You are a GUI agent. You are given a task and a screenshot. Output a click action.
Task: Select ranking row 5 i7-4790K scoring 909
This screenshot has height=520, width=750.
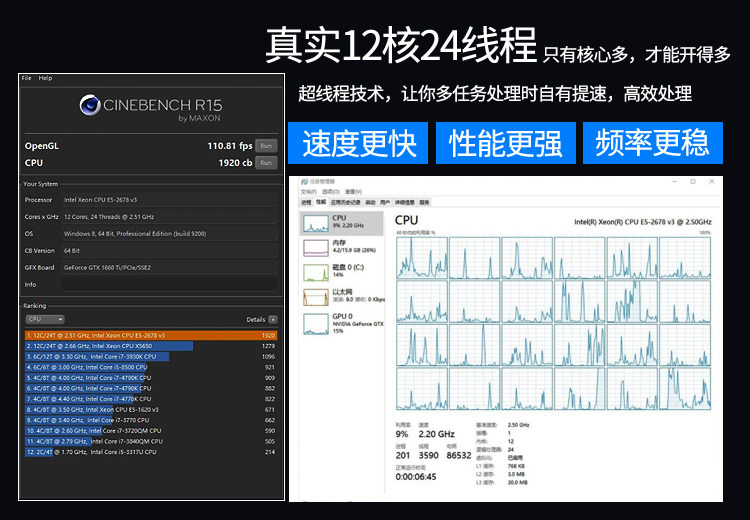coord(151,377)
